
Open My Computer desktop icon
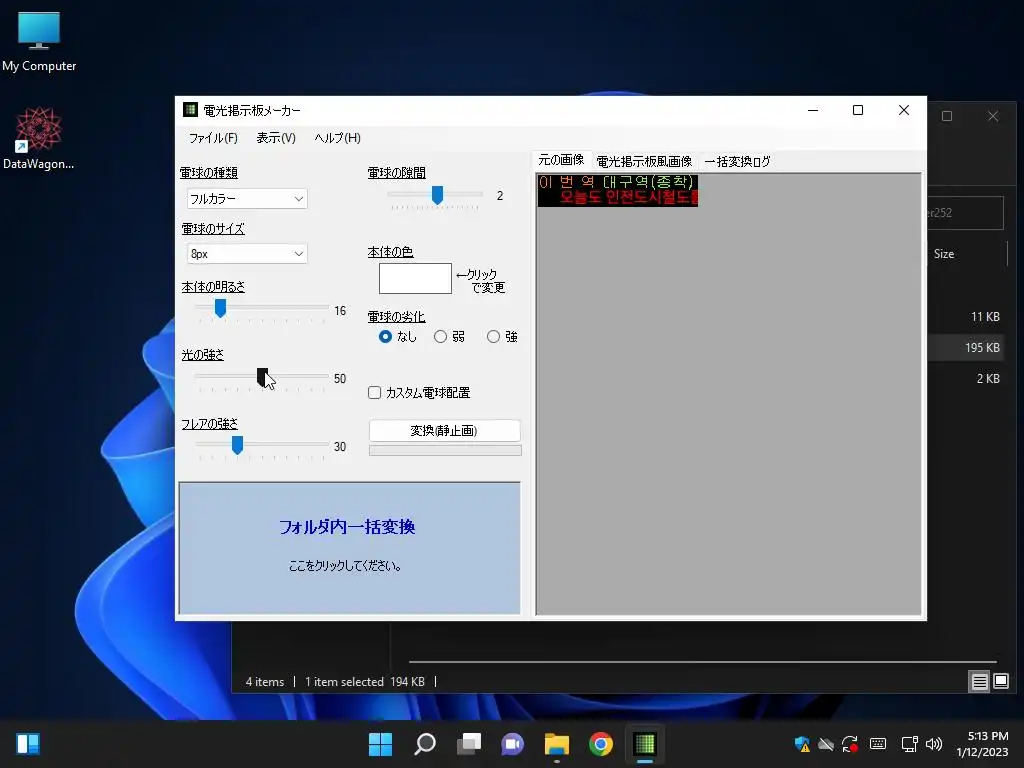pyautogui.click(x=39, y=42)
